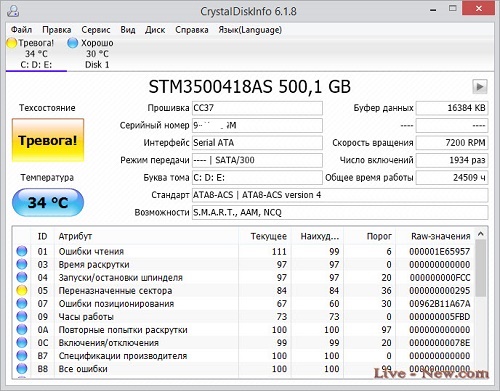Switch to next disk with arrow button
The height and width of the screenshot is (391, 500).
pyautogui.click(x=480, y=87)
